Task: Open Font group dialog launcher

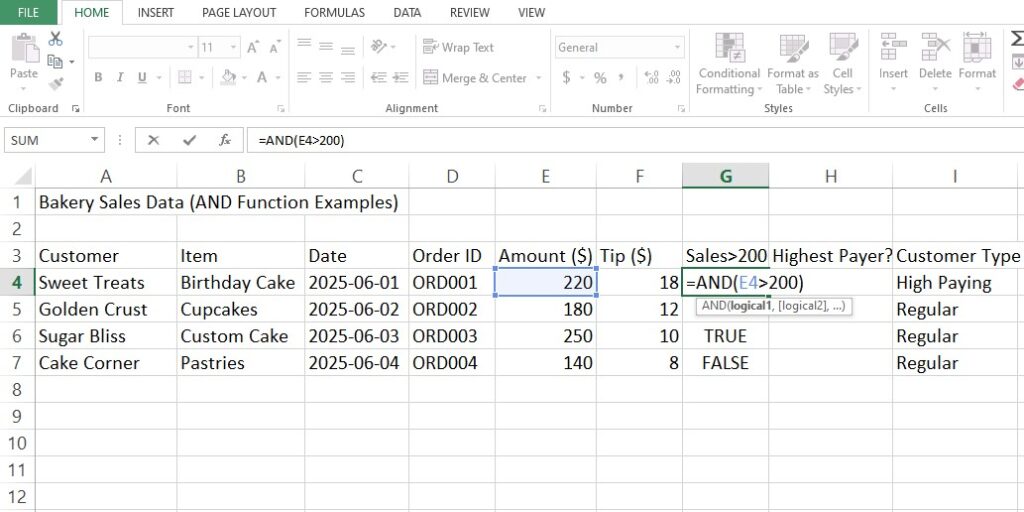Action: [x=281, y=108]
